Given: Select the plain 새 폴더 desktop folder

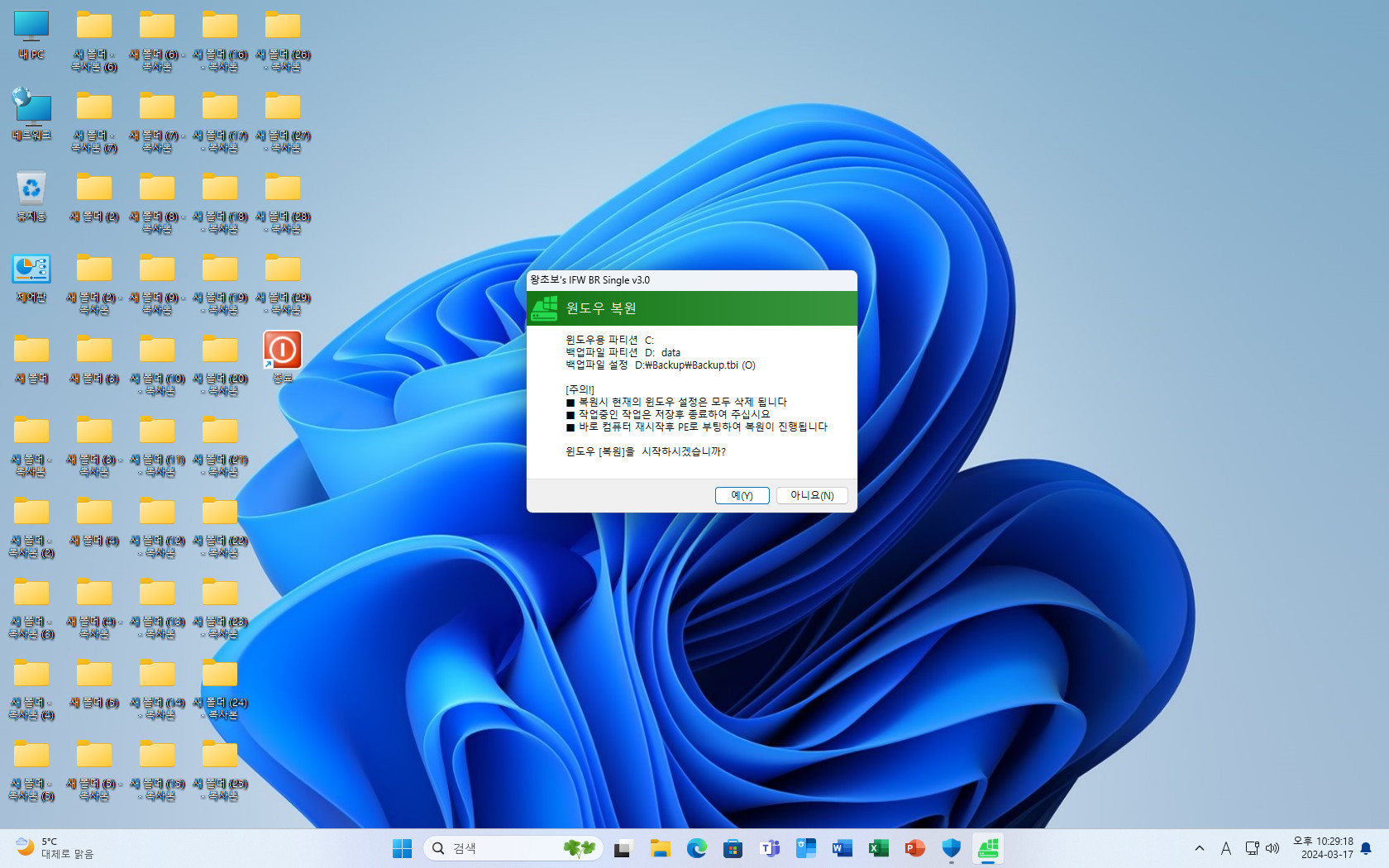Looking at the screenshot, I should (x=31, y=359).
